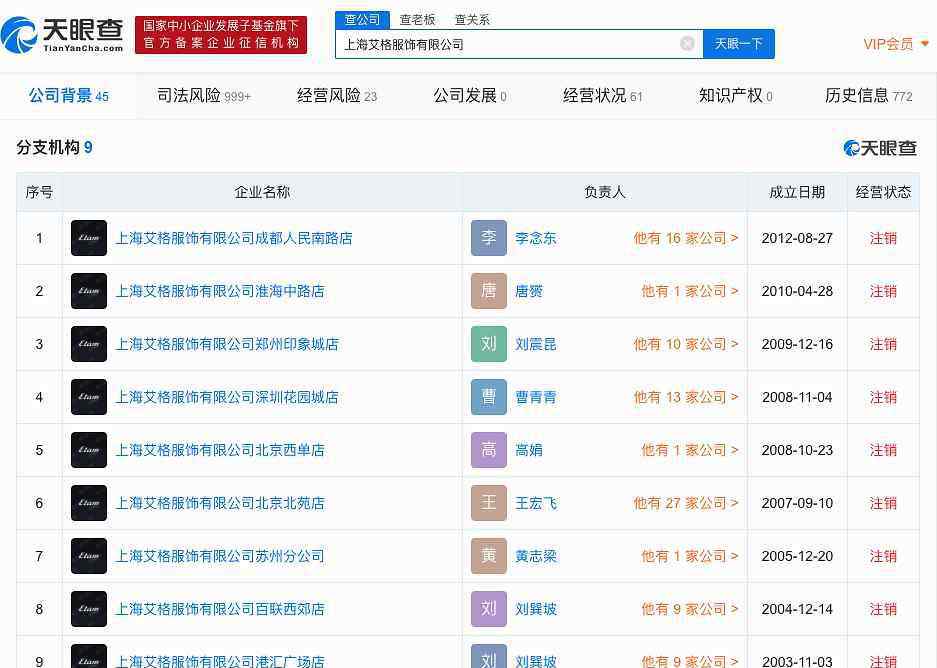Viewport: 937px width, 668px height.
Task: Open the 郑州印象城店 branch link
Action: pos(227,344)
